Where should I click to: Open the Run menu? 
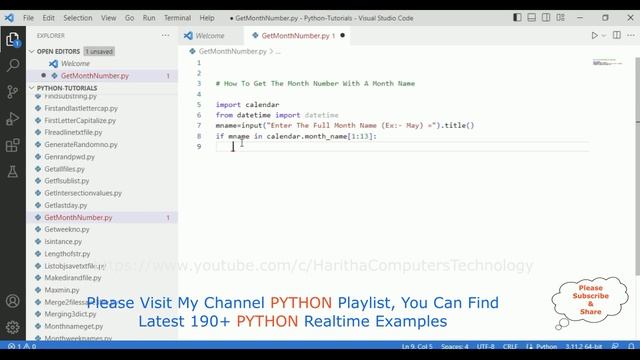[x=149, y=18]
